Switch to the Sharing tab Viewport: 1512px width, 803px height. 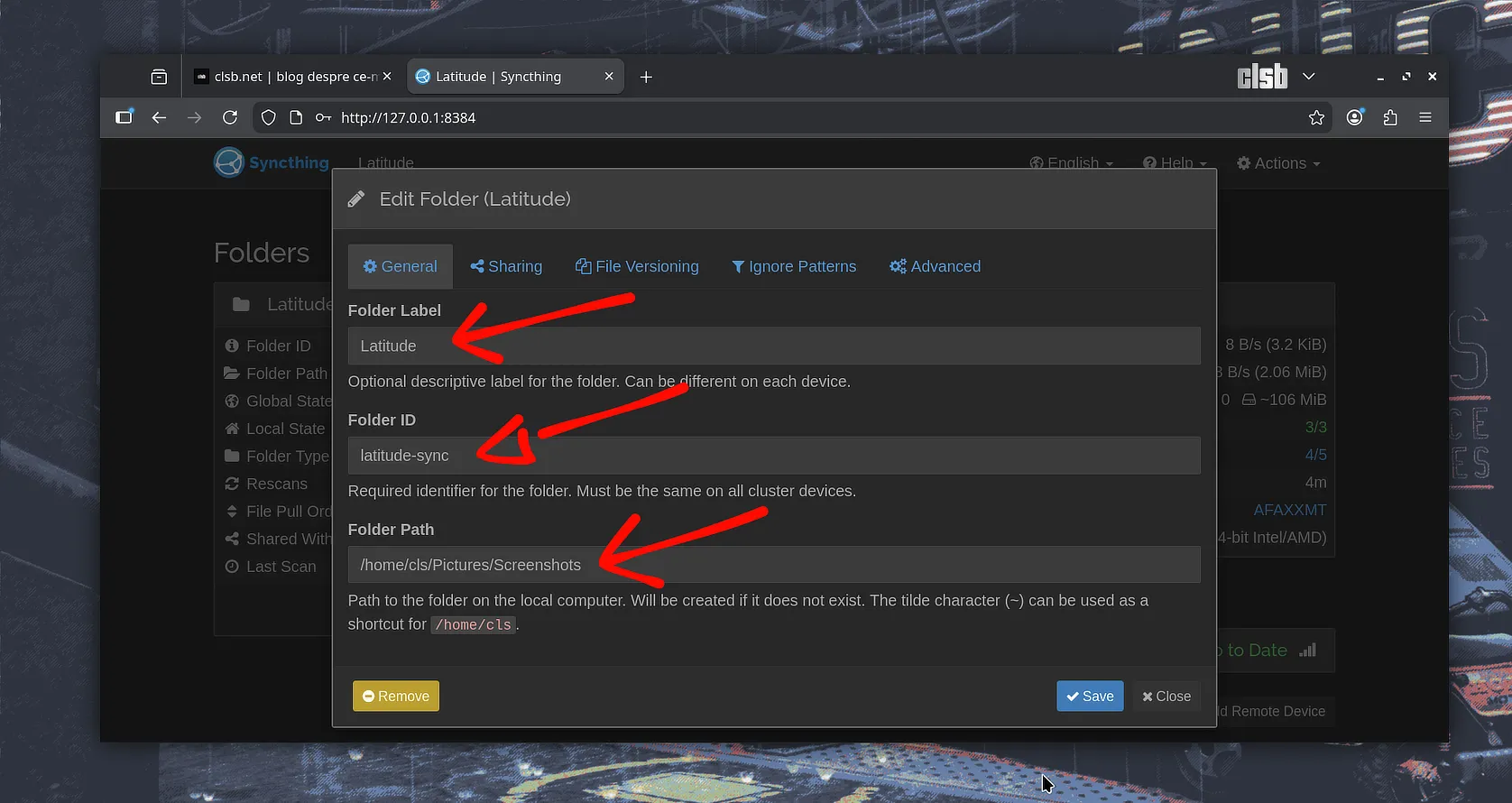506,266
